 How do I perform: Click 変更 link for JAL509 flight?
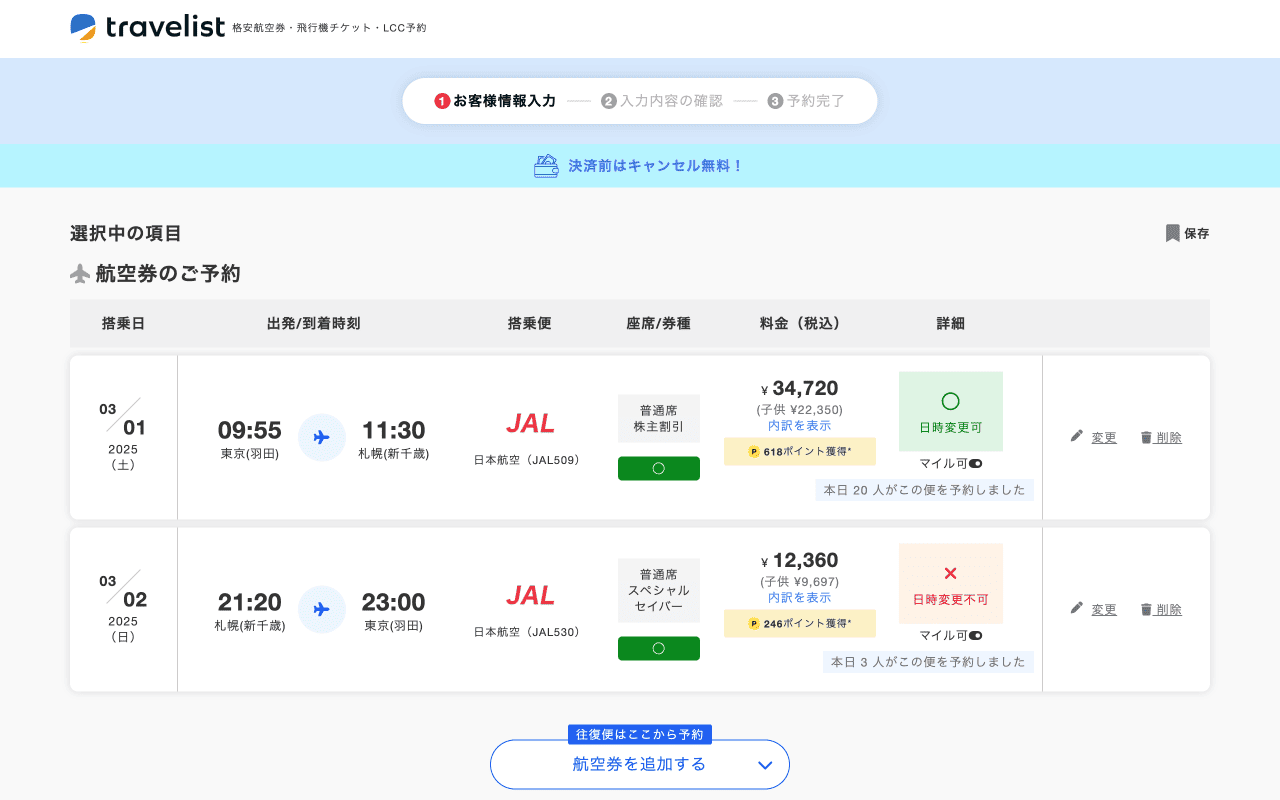click(x=1104, y=437)
